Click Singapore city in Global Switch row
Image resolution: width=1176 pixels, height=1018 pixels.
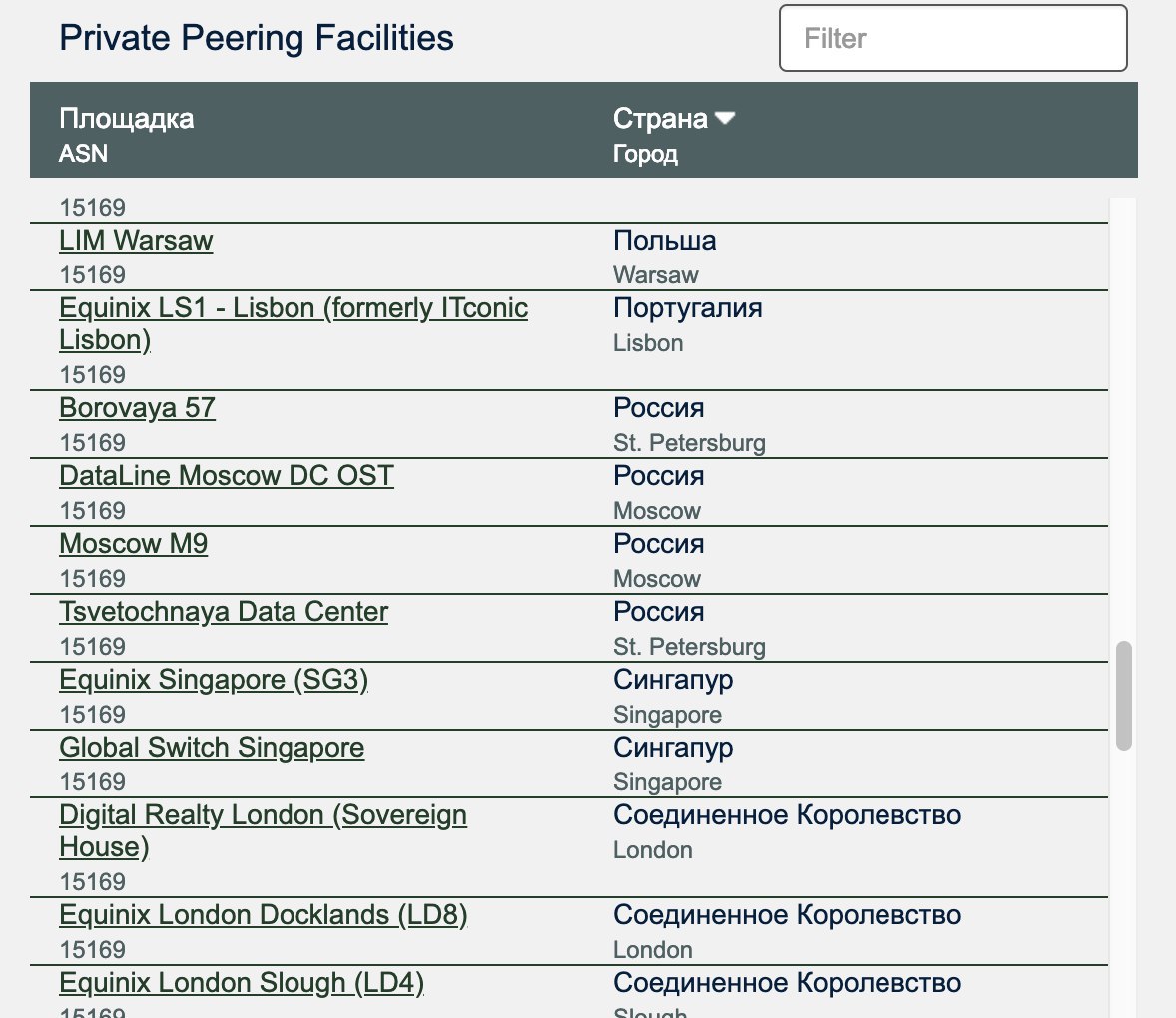[x=667, y=782]
